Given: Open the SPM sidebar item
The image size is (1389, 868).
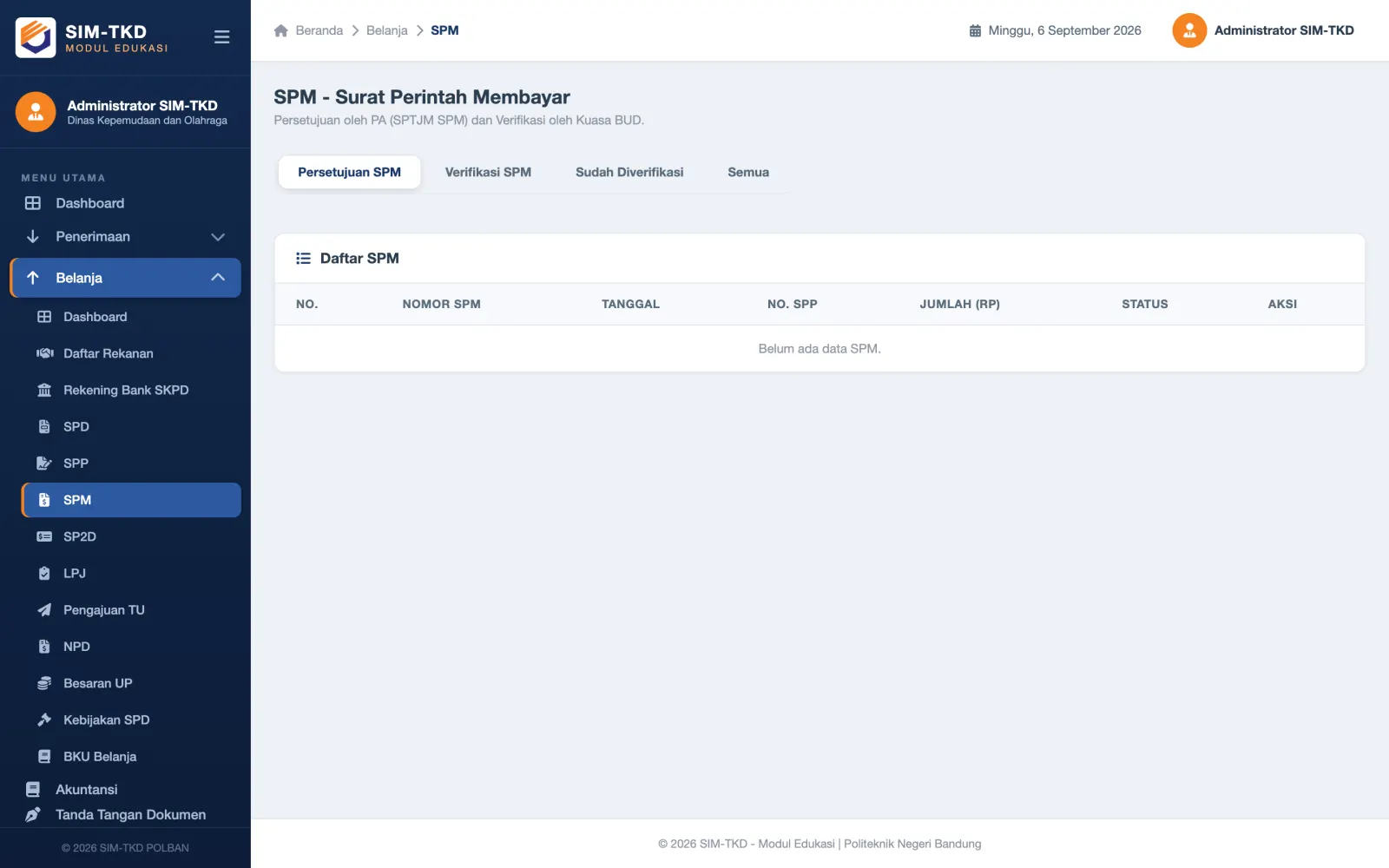Looking at the screenshot, I should click(131, 500).
